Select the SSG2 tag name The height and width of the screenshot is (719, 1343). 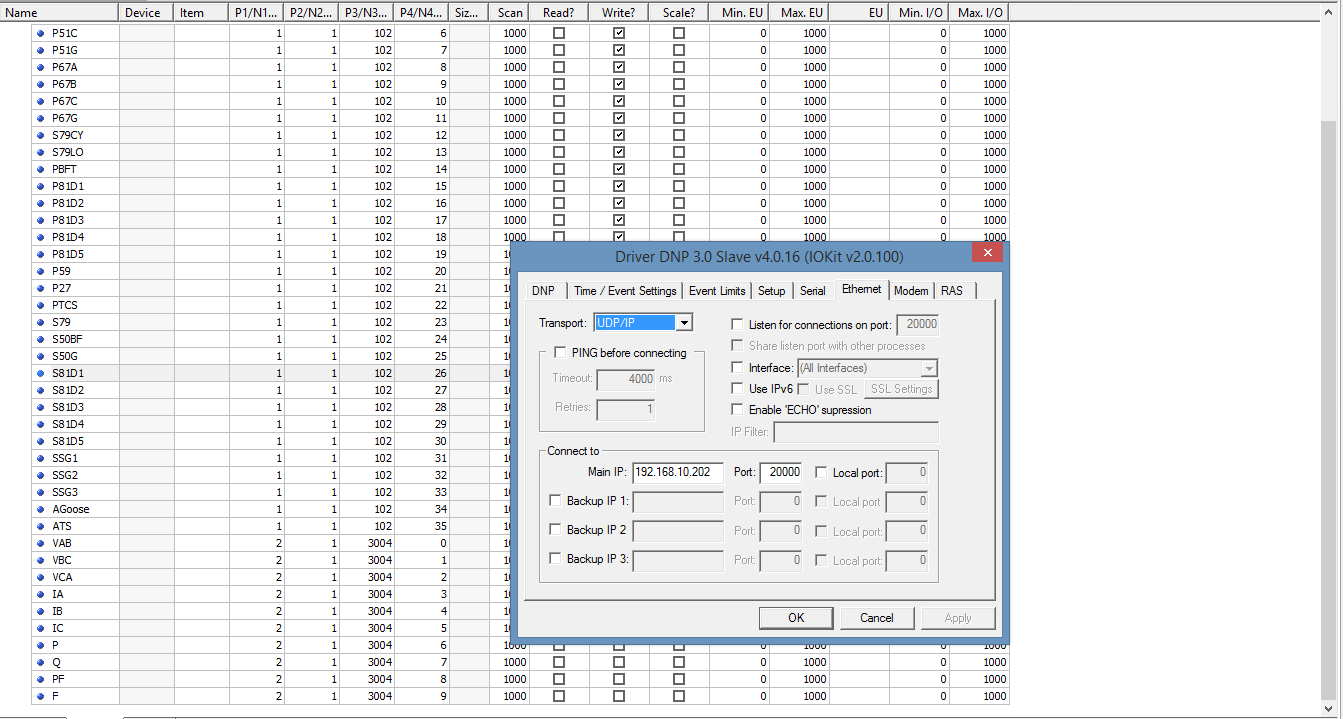coord(65,475)
